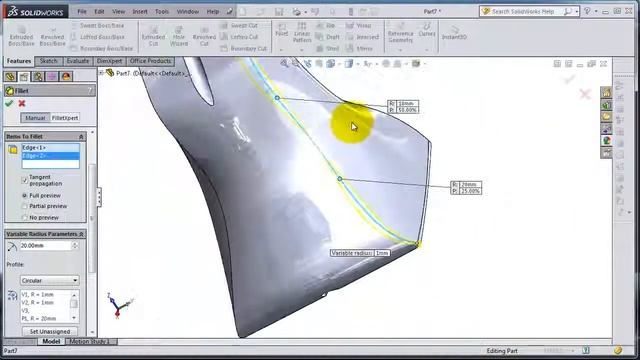The width and height of the screenshot is (640, 360).
Task: Click the Linear Pattern tool
Action: [x=302, y=33]
